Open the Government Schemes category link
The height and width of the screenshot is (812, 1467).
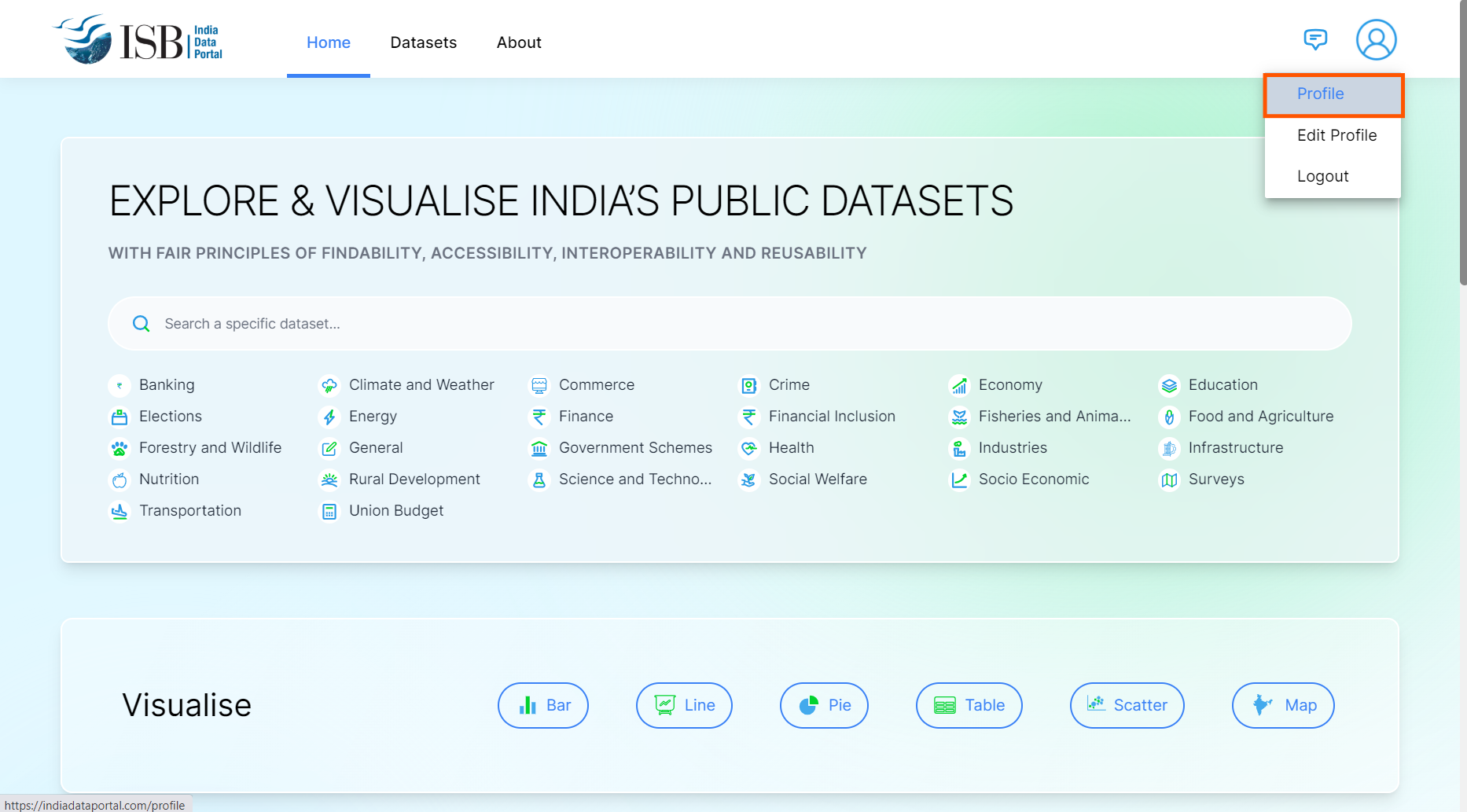(635, 448)
